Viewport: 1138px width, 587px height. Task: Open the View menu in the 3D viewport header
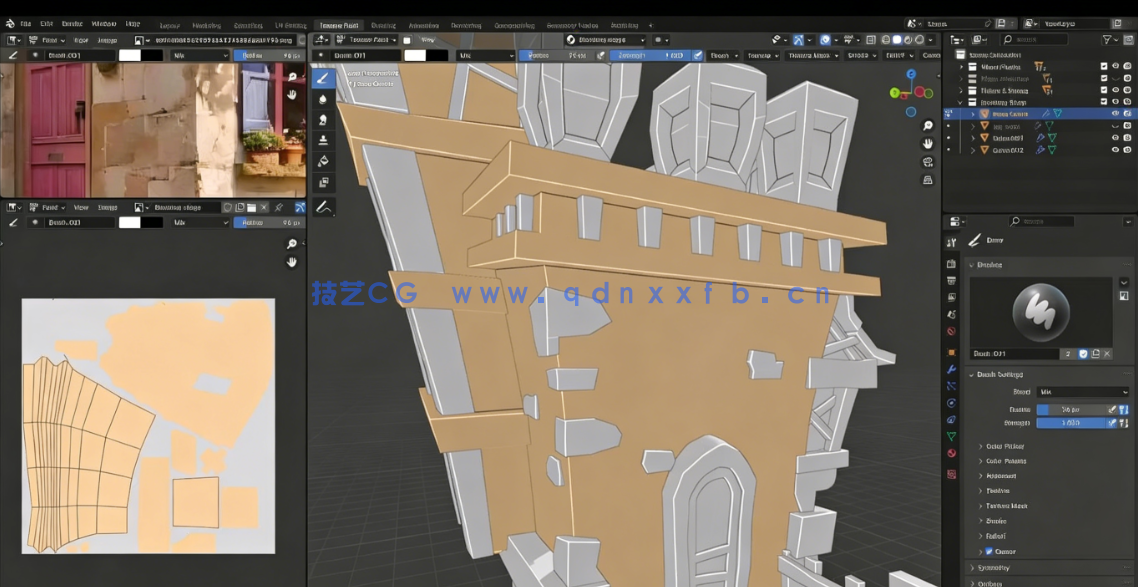[x=426, y=38]
